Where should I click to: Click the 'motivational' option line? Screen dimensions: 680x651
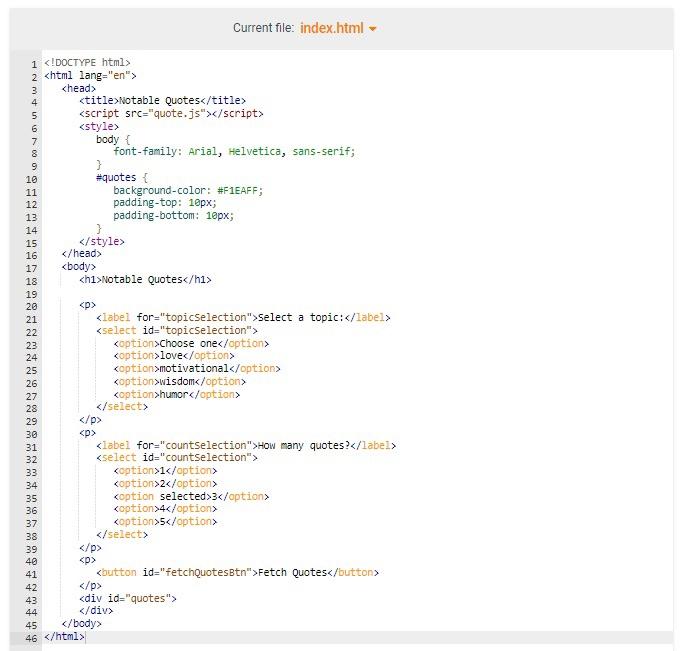pyautogui.click(x=197, y=369)
